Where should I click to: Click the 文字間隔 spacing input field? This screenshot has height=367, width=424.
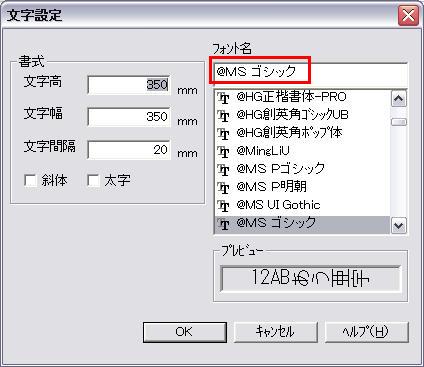pos(129,150)
